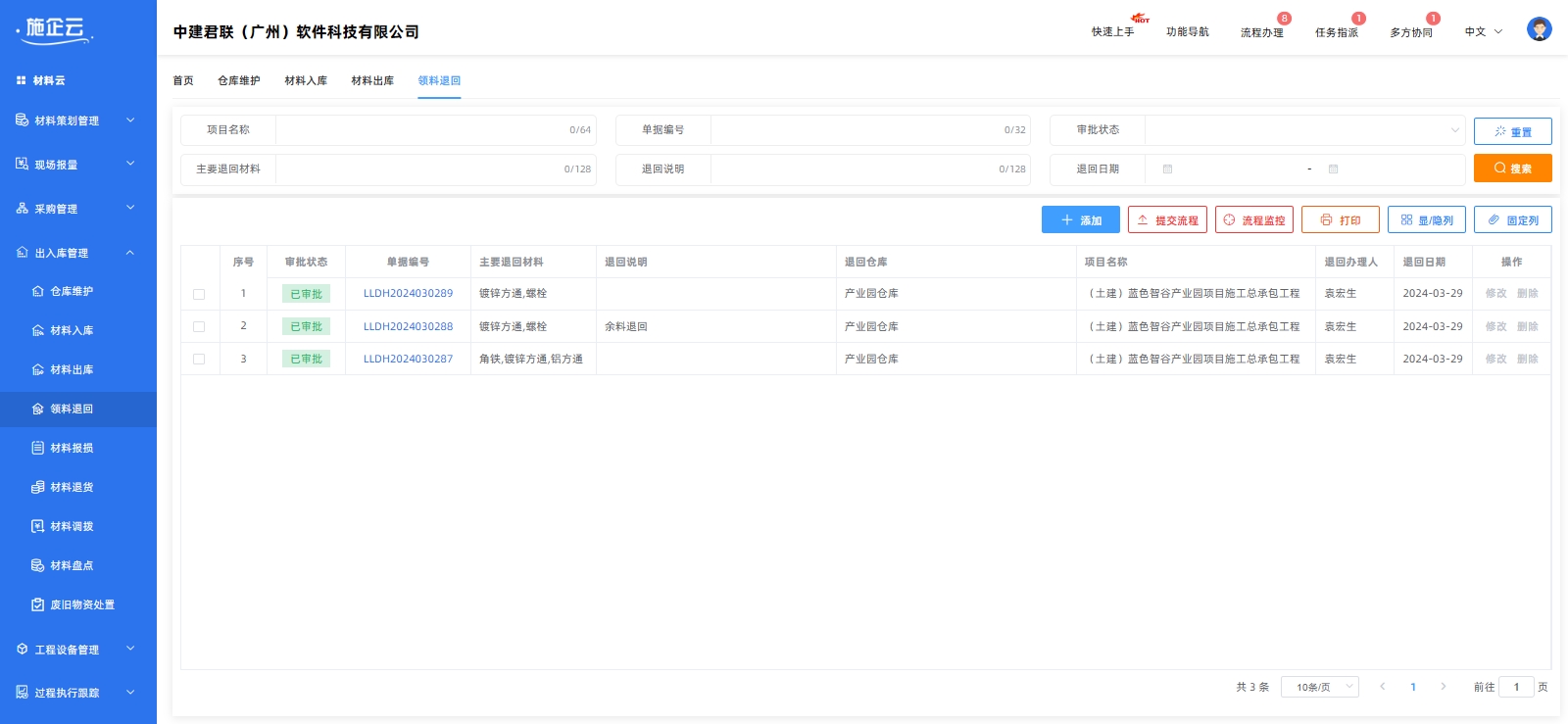Click the 项目名称 input field
The height and width of the screenshot is (724, 1568).
pyautogui.click(x=421, y=130)
